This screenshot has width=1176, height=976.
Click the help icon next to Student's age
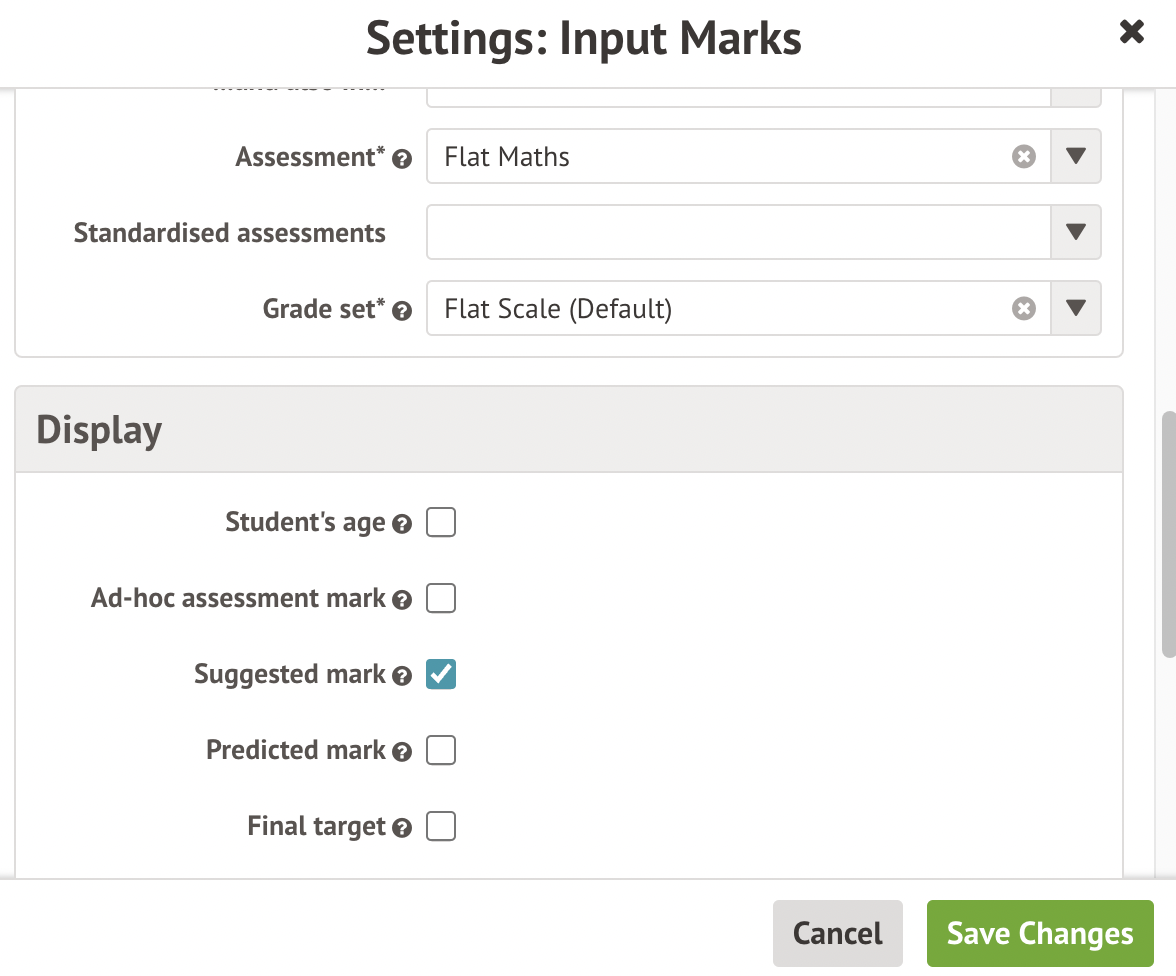402,524
